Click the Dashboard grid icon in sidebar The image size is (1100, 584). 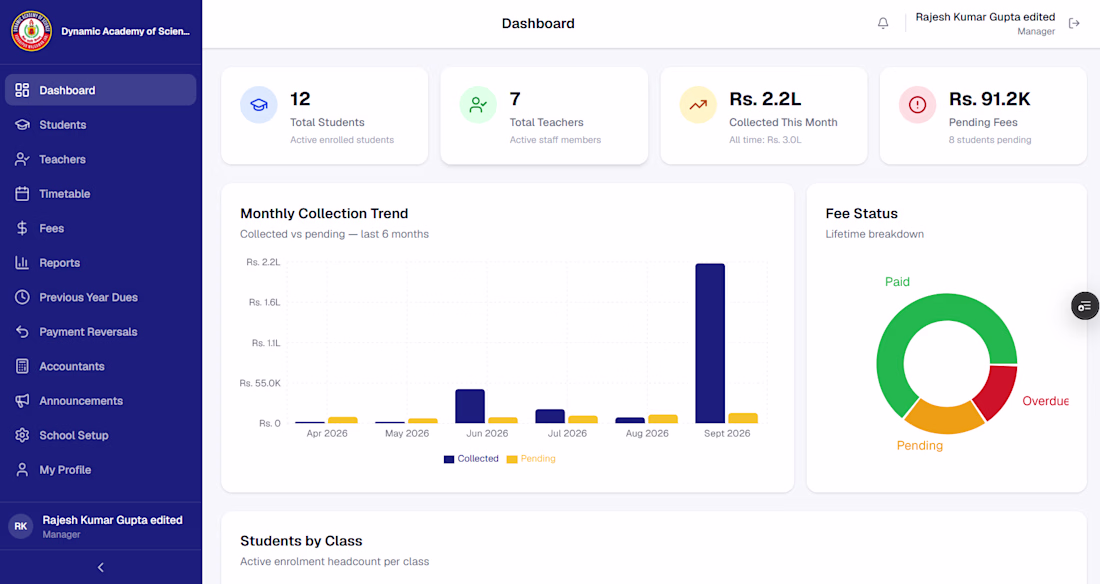click(x=22, y=90)
